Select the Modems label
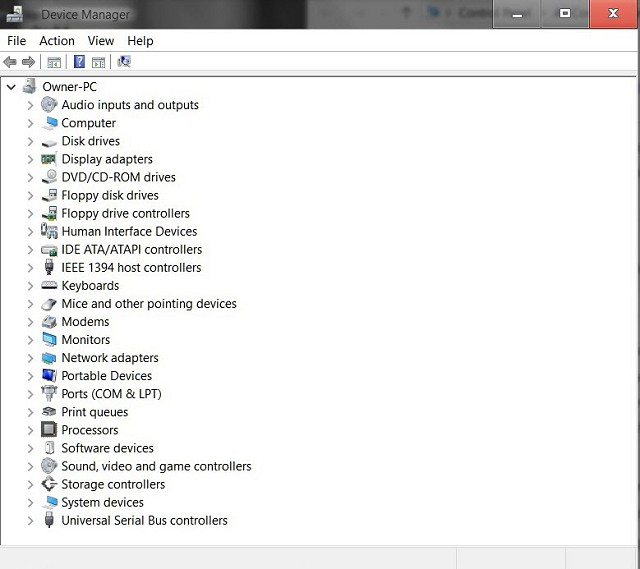Image resolution: width=640 pixels, height=569 pixels. [x=85, y=322]
